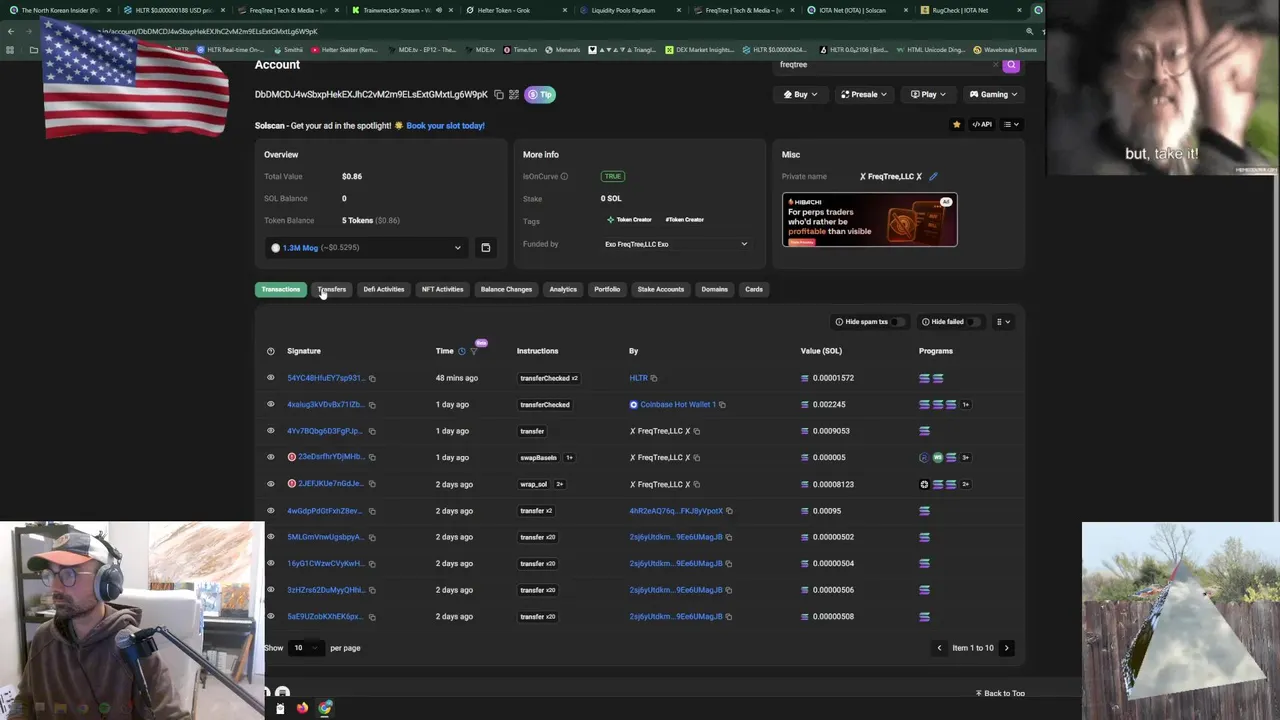Copy the account address next to DbDMCDJ4w
Image resolution: width=1280 pixels, height=720 pixels.
pyautogui.click(x=499, y=95)
